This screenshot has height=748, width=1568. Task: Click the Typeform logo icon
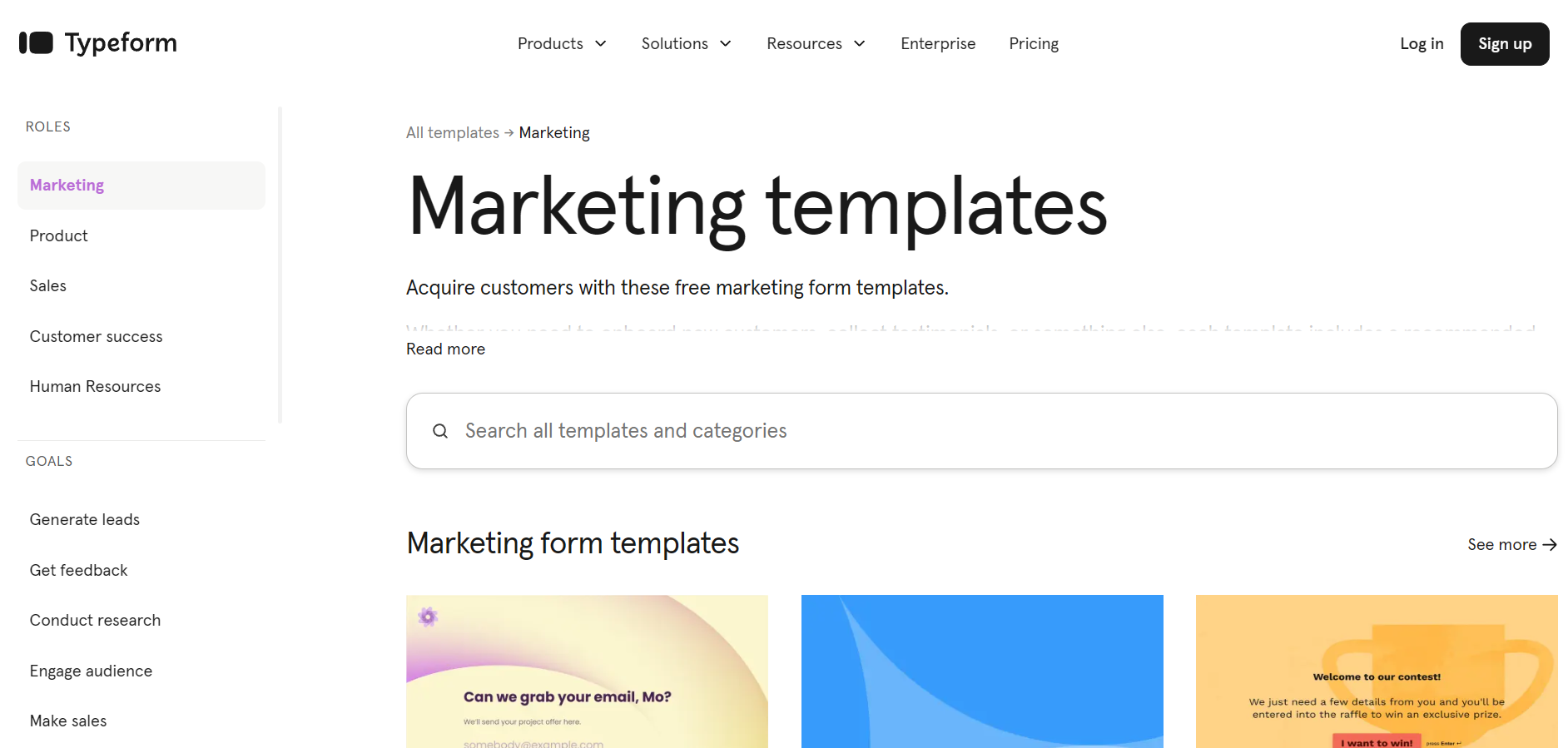coord(36,43)
